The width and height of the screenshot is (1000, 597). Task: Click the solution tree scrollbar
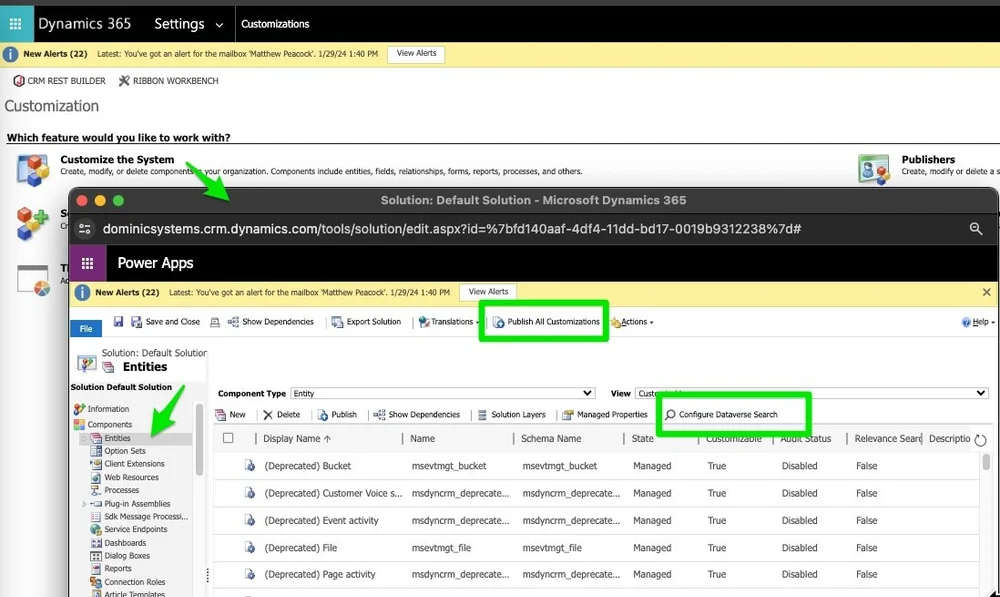pyautogui.click(x=199, y=439)
